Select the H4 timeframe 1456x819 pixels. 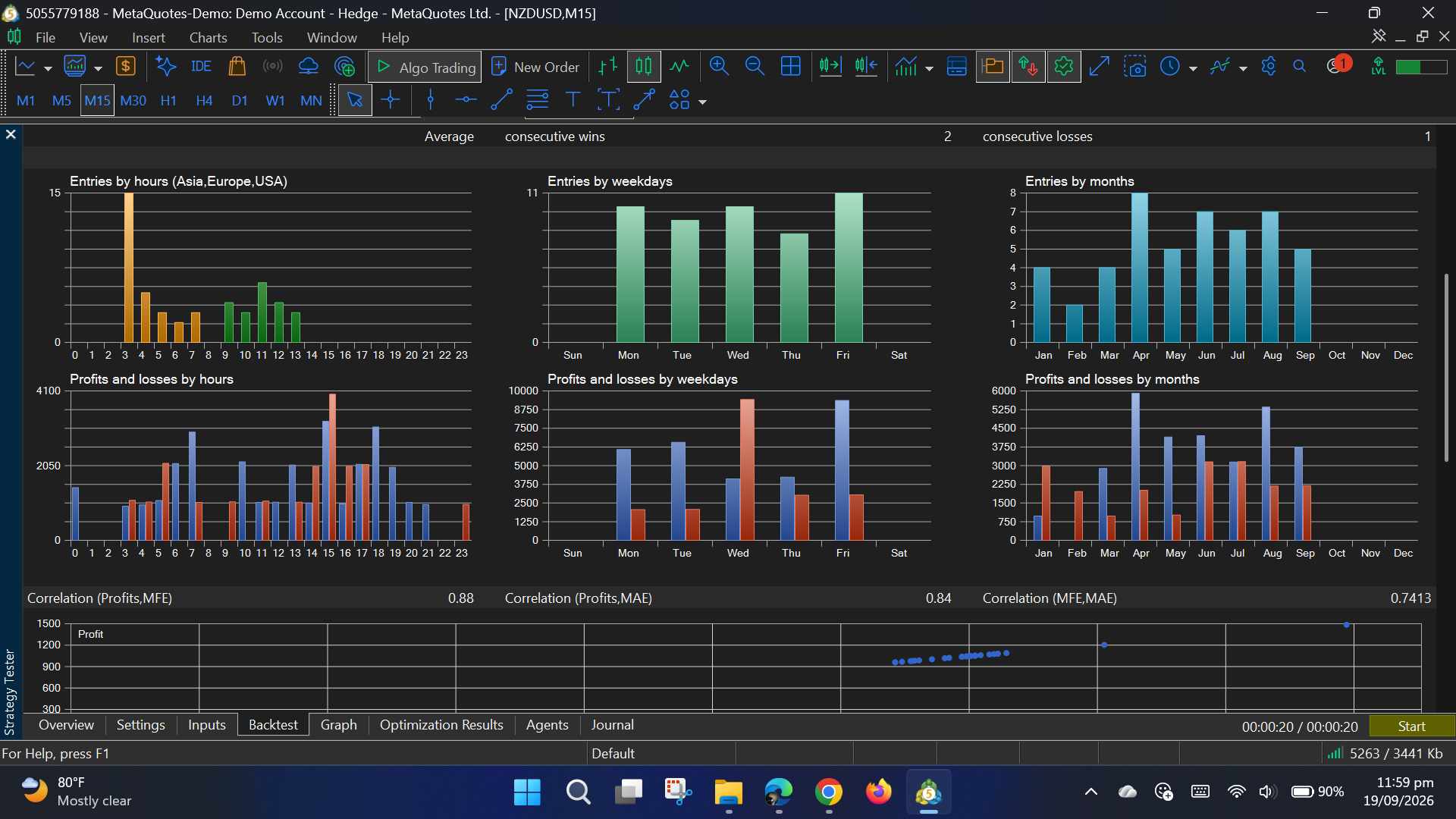click(x=204, y=100)
